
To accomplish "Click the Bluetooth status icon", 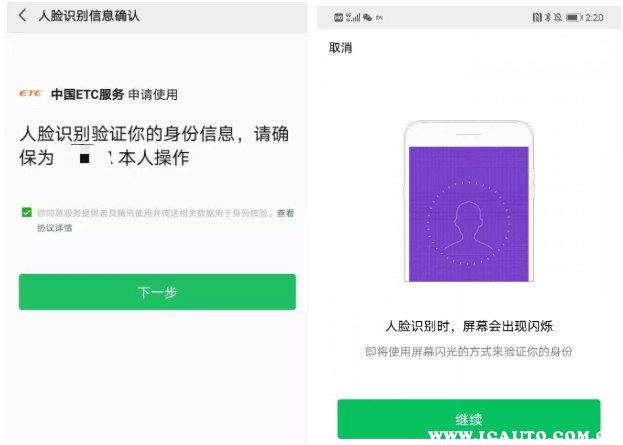I will [x=548, y=17].
